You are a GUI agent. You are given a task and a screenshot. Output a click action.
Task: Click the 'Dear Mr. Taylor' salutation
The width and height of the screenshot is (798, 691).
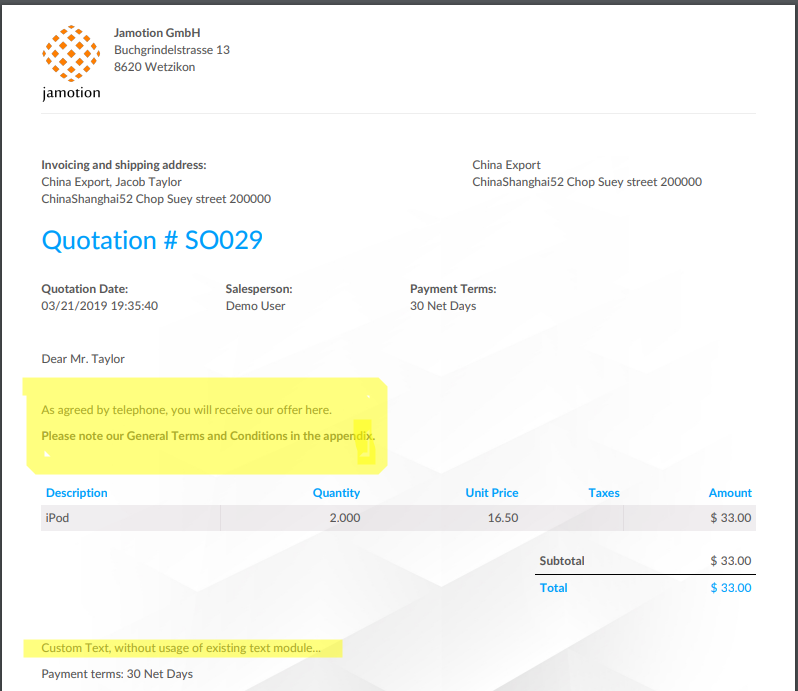click(83, 359)
